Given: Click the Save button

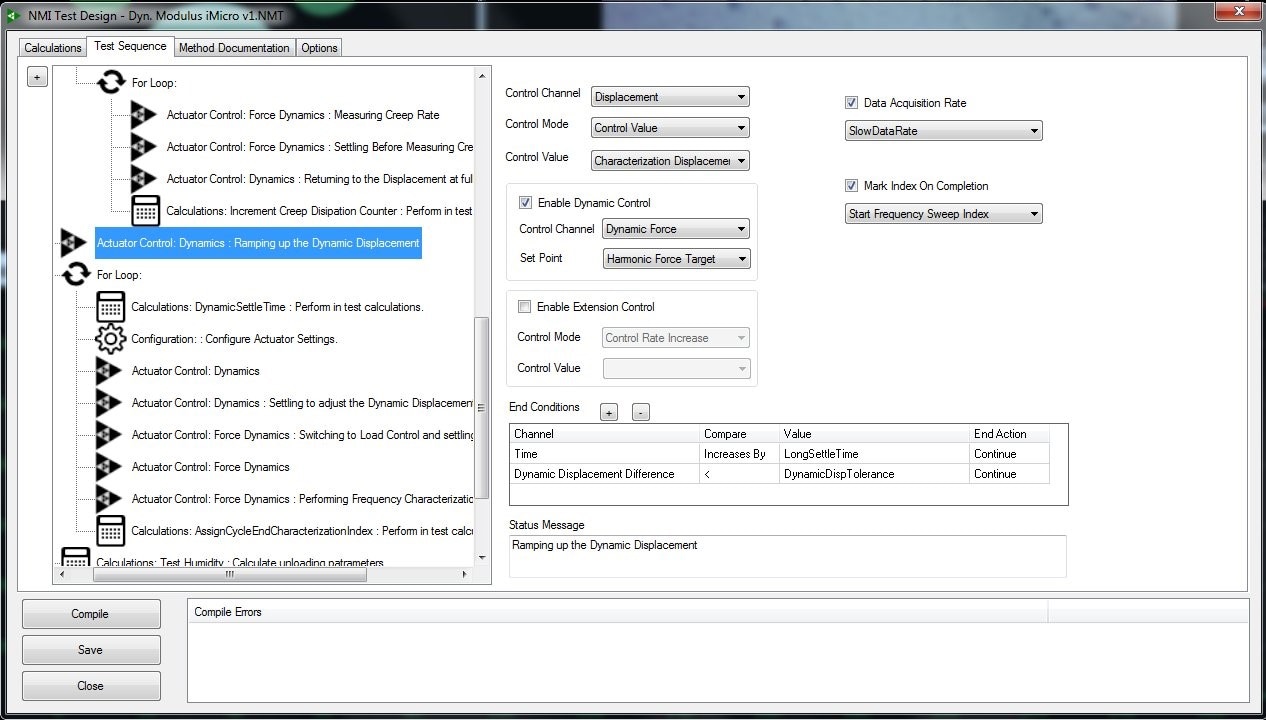Looking at the screenshot, I should (90, 650).
